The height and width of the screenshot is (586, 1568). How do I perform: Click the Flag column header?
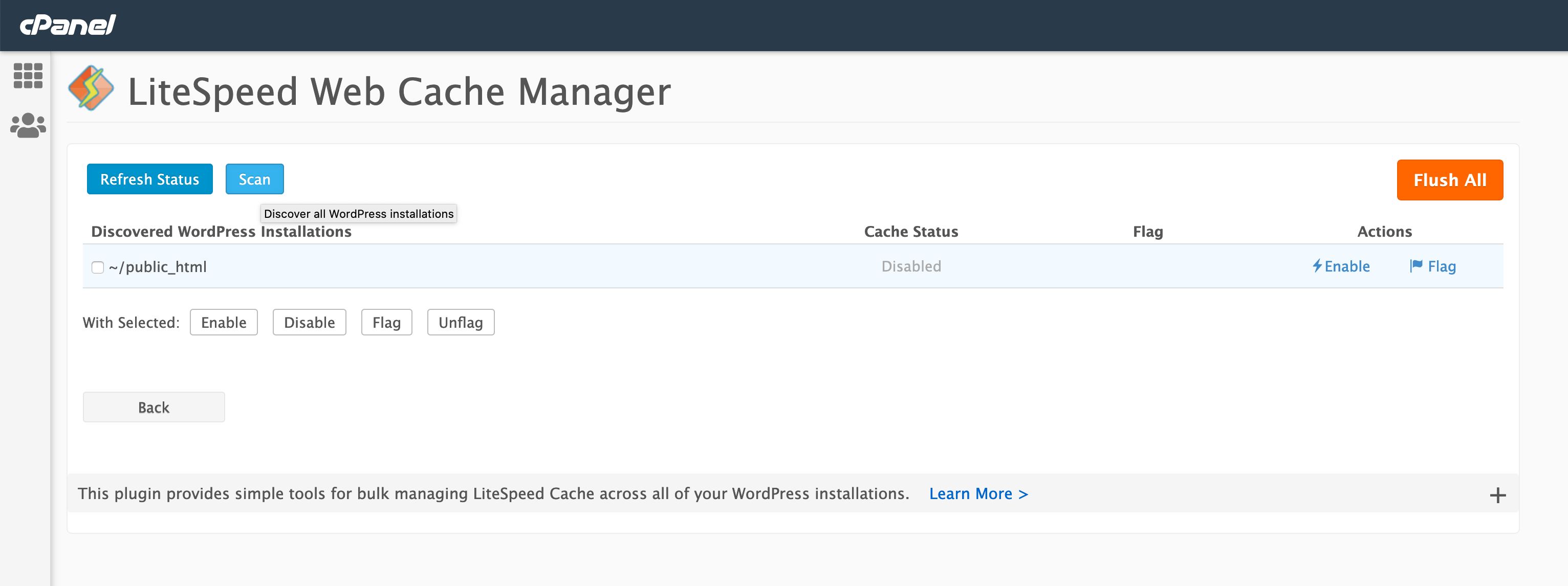point(1148,232)
